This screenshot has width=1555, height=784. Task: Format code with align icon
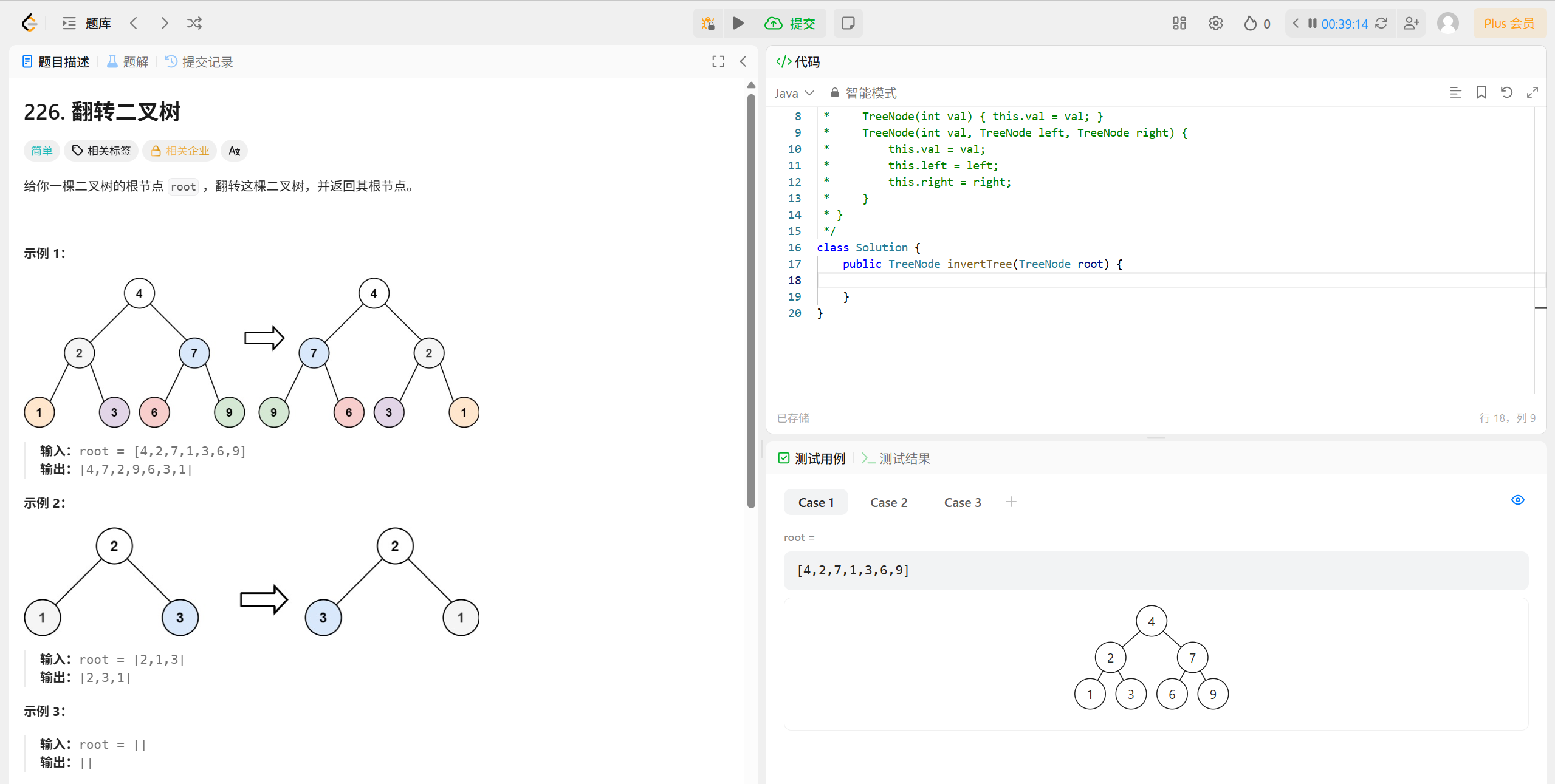[x=1455, y=92]
